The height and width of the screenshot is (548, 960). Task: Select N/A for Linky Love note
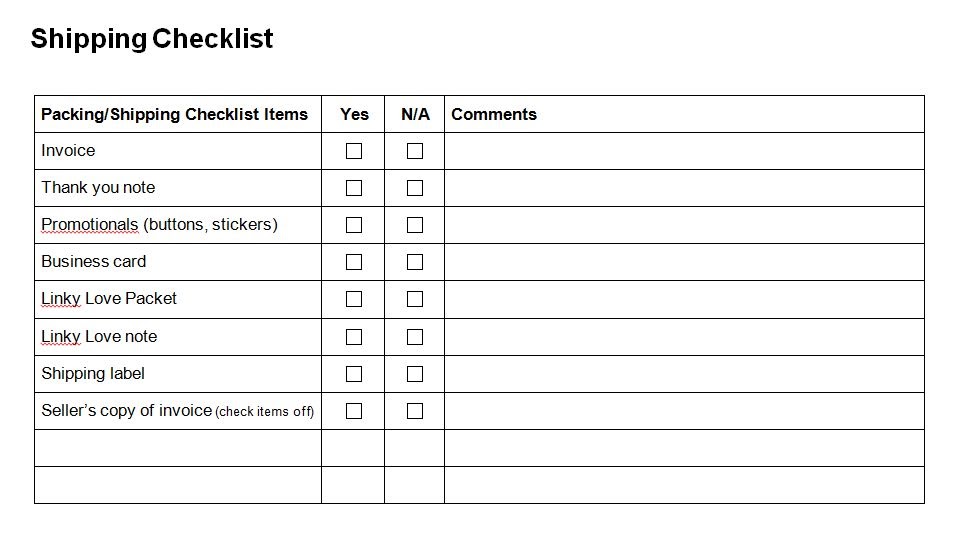click(x=415, y=337)
